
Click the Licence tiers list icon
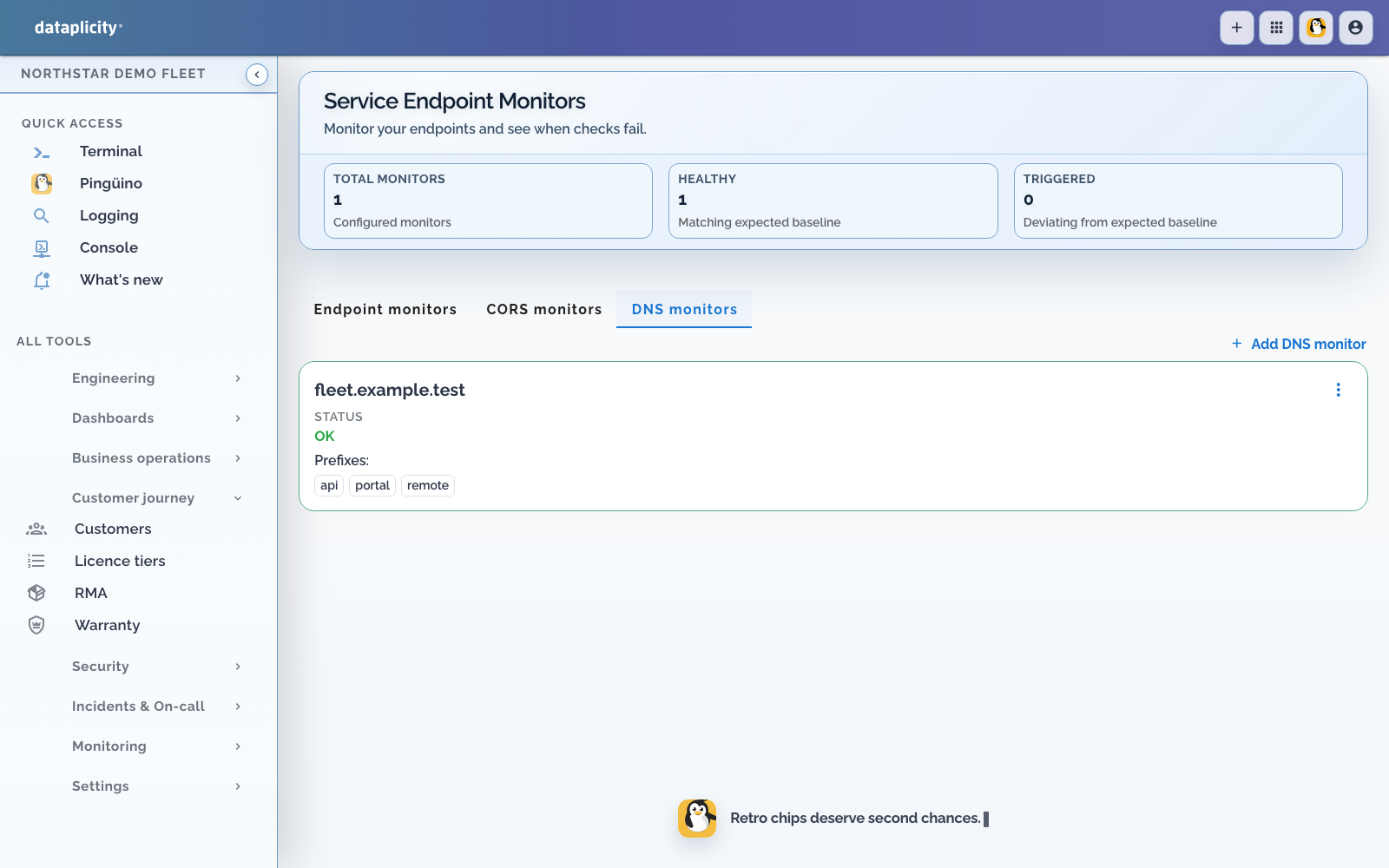coord(36,561)
